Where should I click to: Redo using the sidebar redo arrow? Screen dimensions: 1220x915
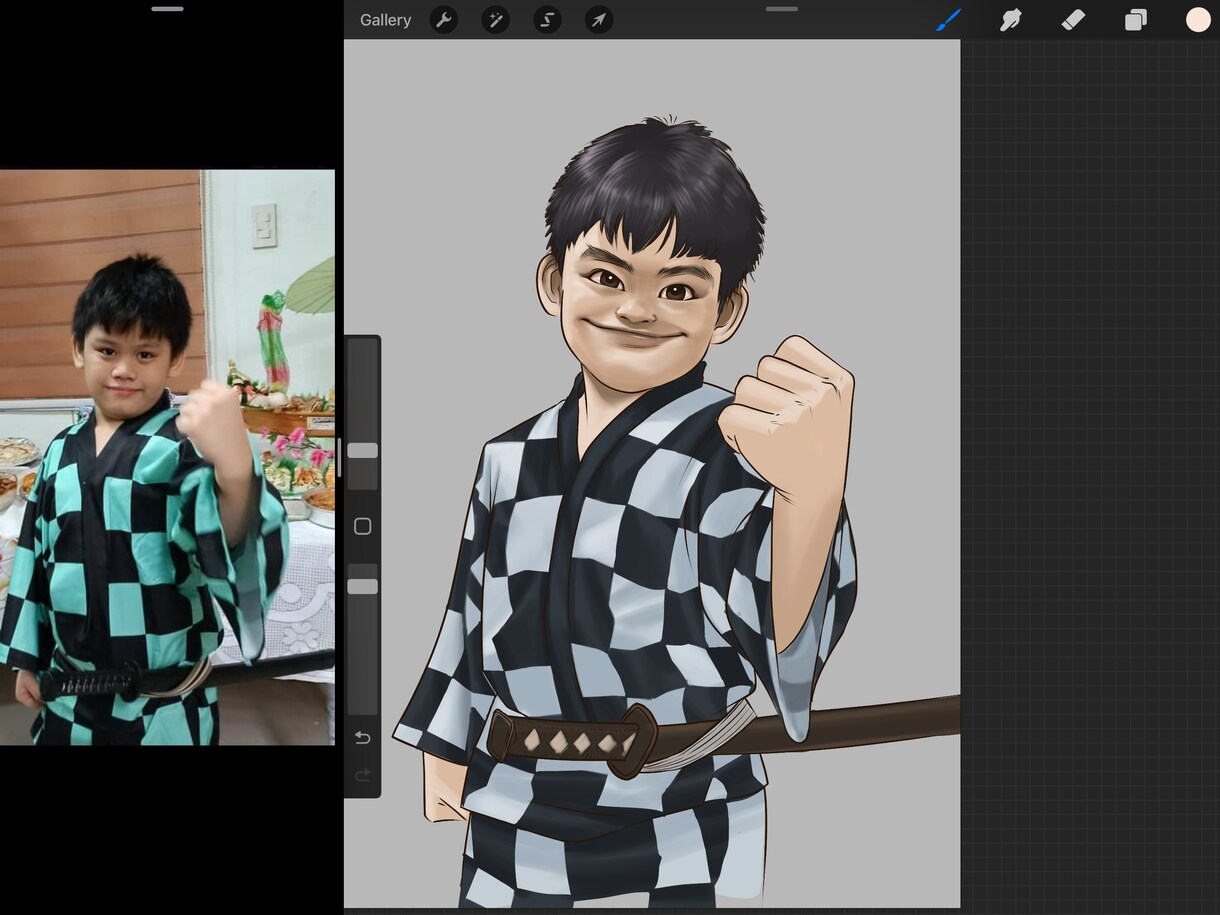[x=362, y=775]
